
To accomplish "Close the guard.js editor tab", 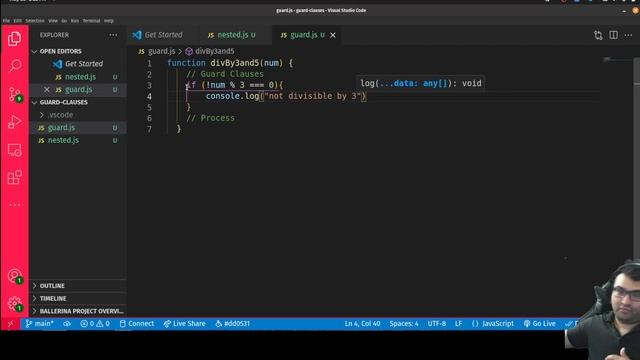I will pos(333,35).
